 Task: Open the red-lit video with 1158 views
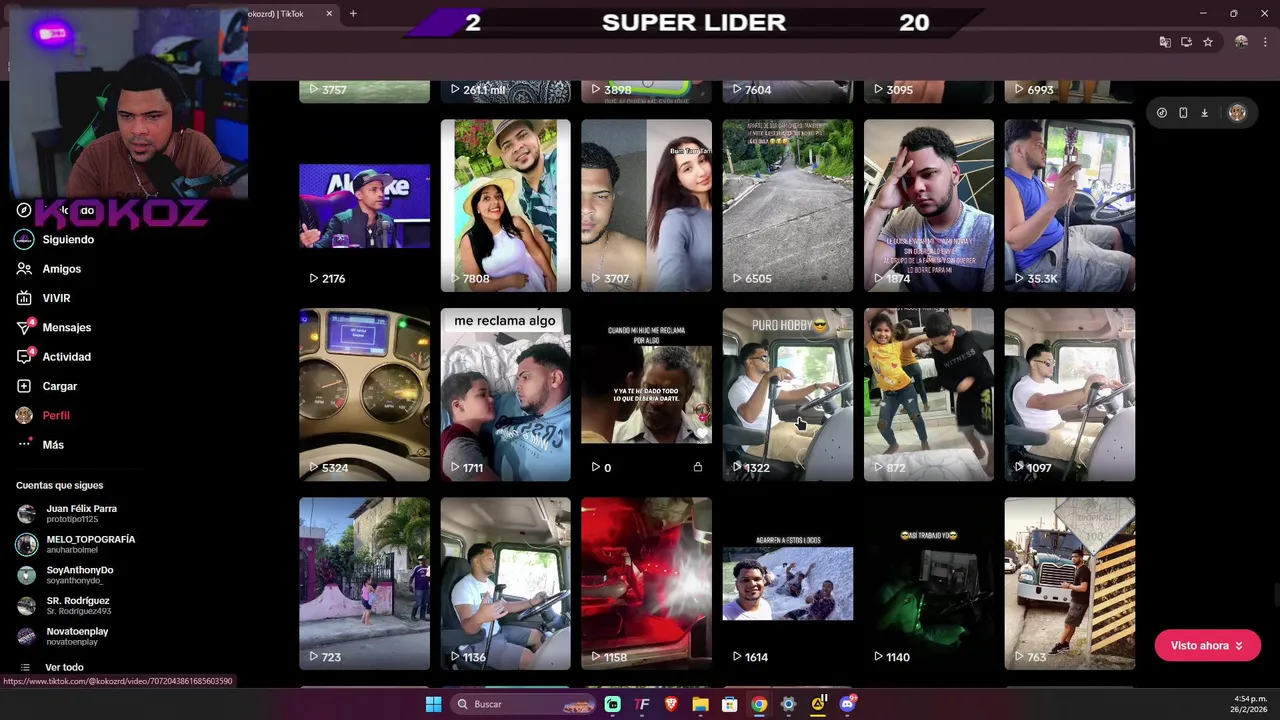(646, 584)
